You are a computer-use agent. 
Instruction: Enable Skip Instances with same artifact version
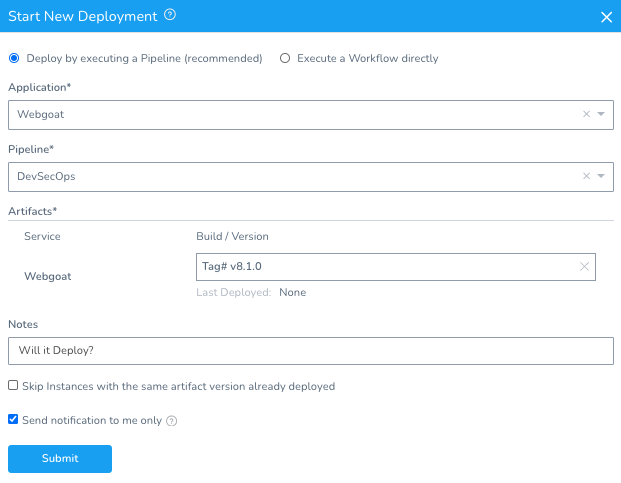[x=13, y=385]
